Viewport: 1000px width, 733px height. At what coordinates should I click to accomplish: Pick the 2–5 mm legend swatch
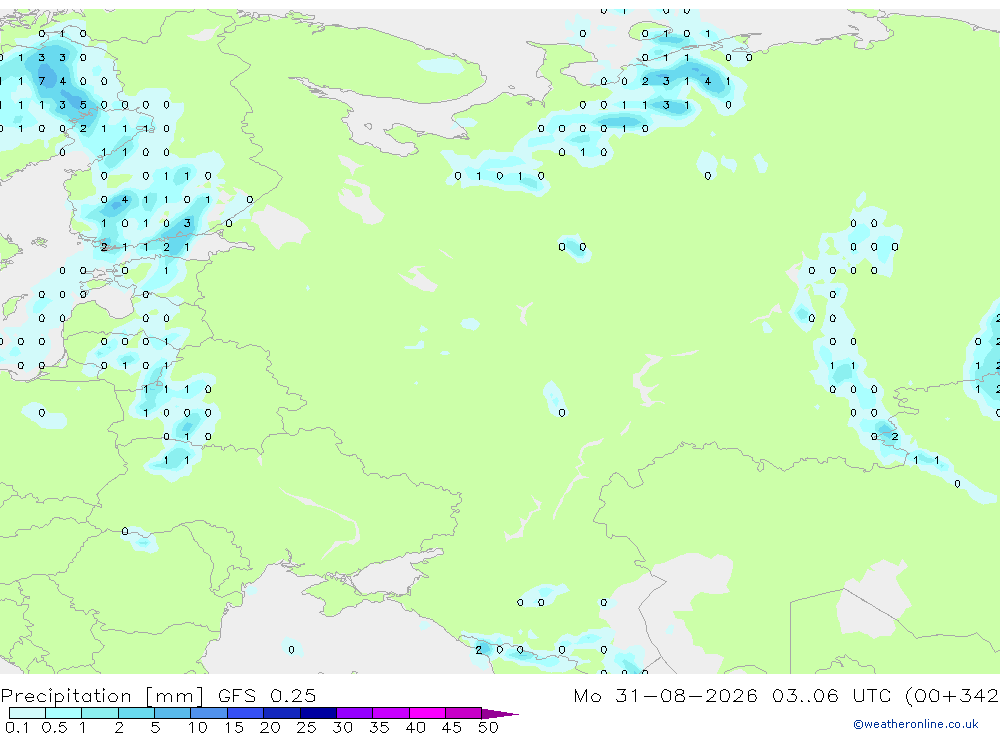pyautogui.click(x=136, y=713)
